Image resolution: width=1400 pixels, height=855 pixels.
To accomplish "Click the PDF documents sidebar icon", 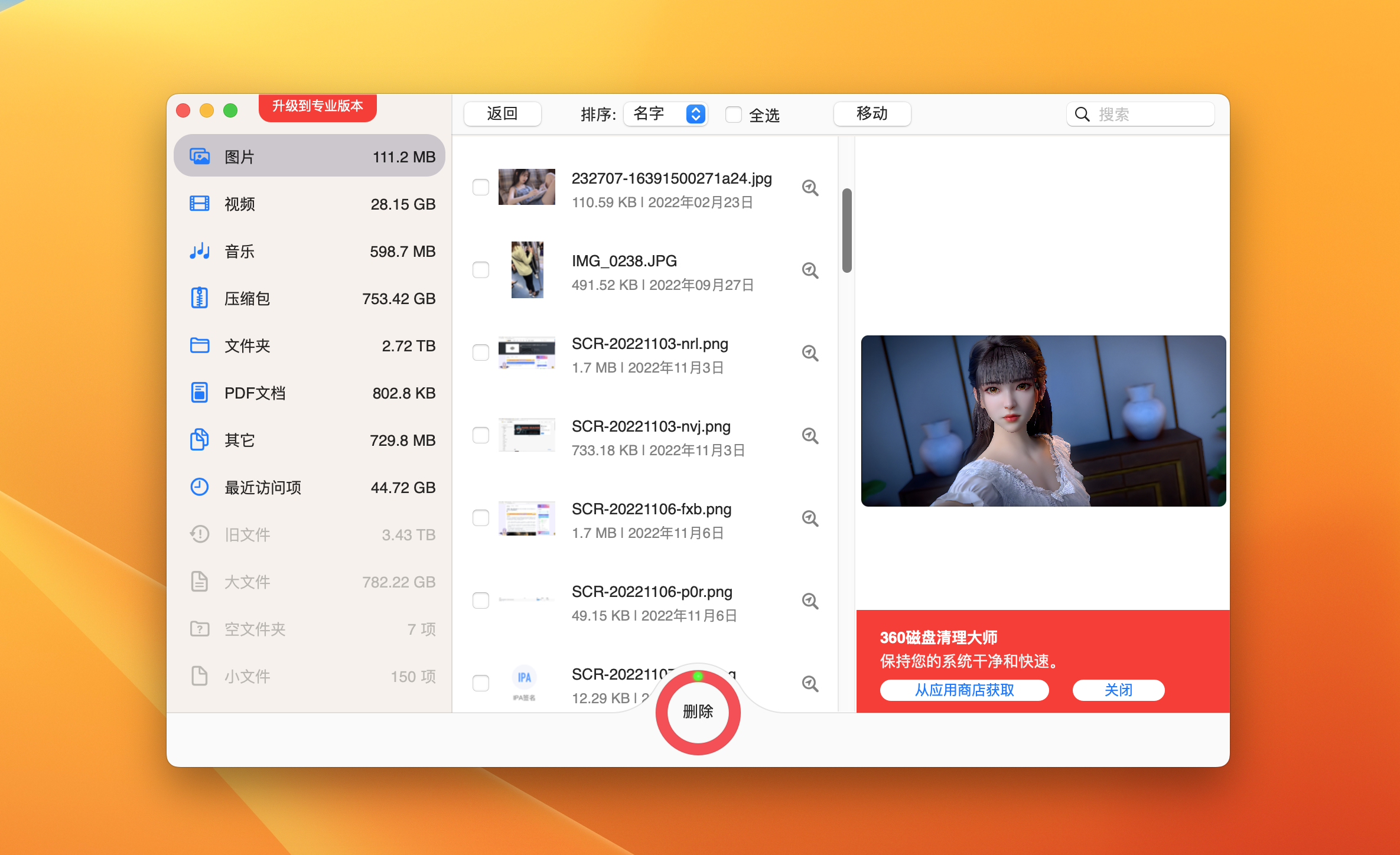I will [x=200, y=393].
